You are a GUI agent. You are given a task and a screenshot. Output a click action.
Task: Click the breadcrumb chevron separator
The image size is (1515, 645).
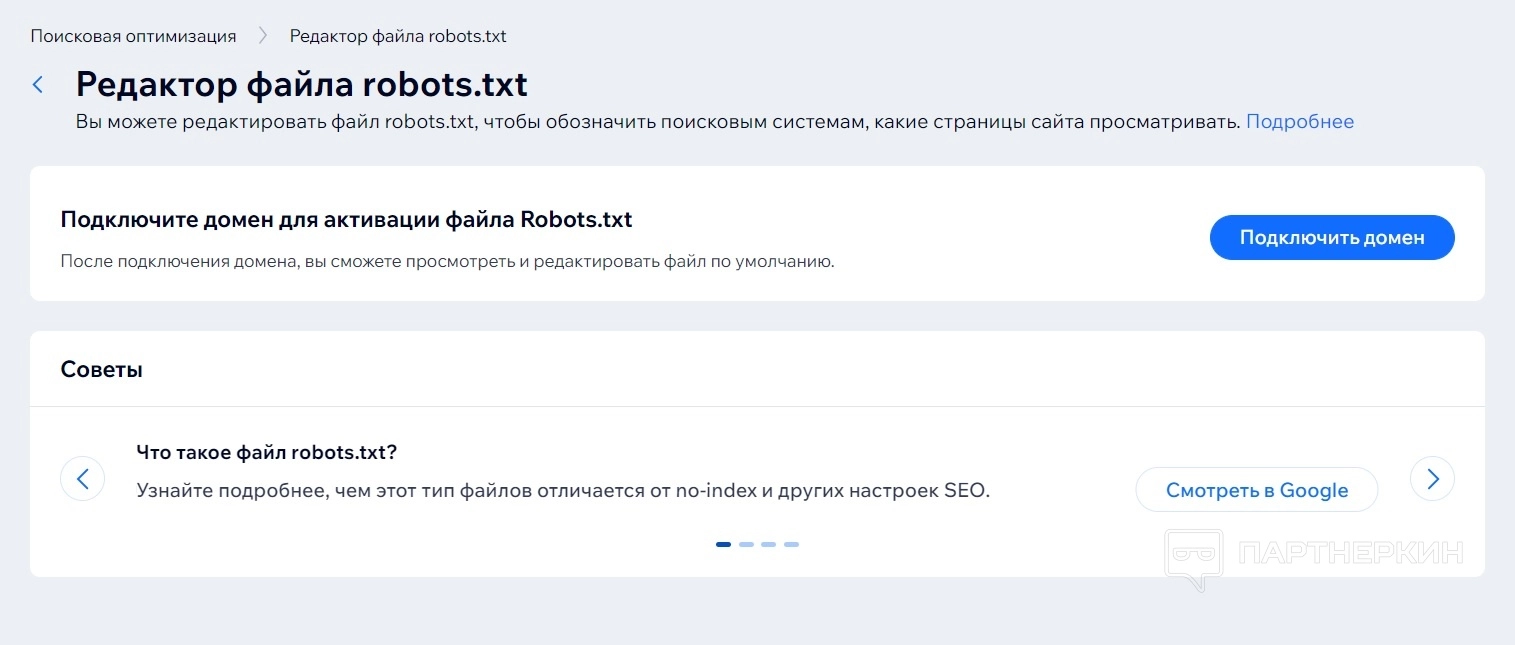[x=263, y=36]
